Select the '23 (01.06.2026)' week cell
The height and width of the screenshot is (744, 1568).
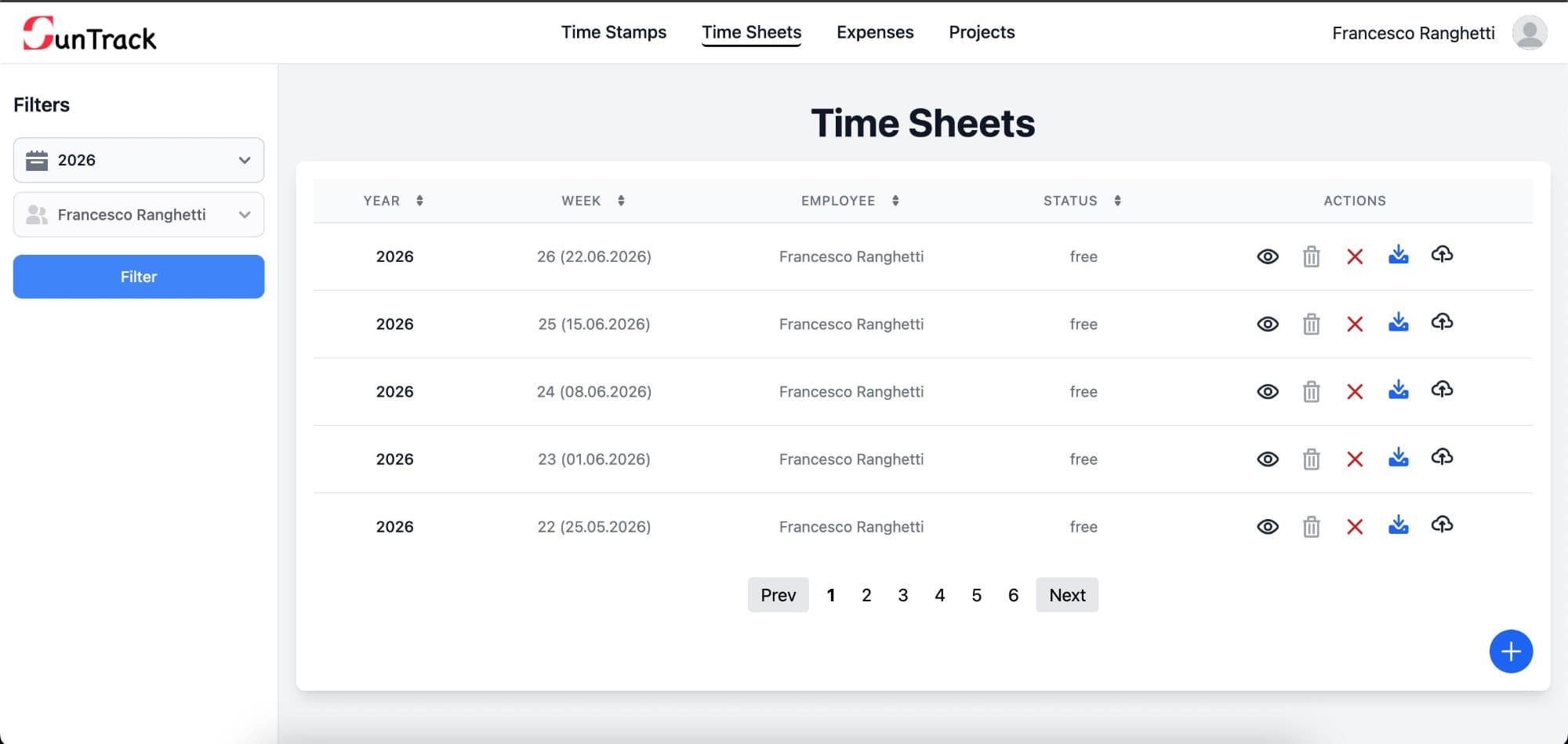coord(594,459)
